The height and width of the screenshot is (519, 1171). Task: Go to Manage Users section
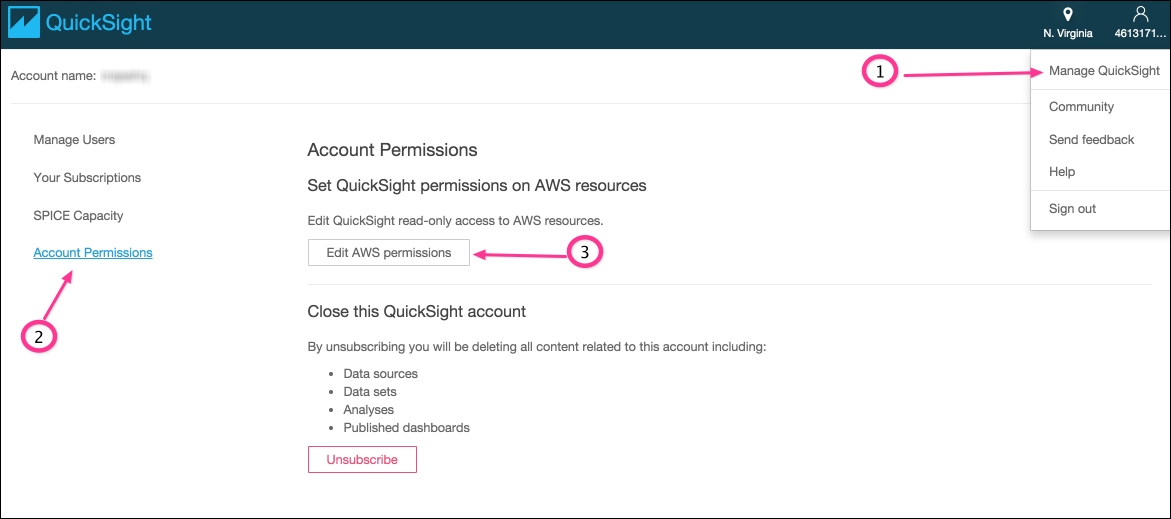point(74,140)
